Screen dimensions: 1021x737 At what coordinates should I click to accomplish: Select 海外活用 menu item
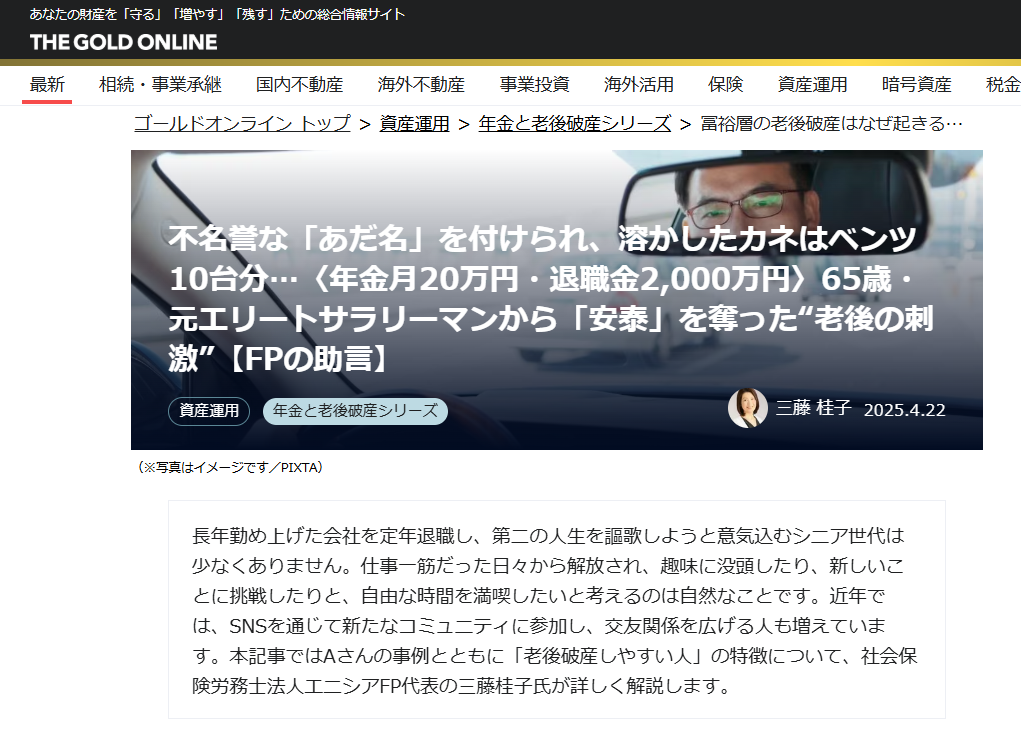tap(639, 85)
